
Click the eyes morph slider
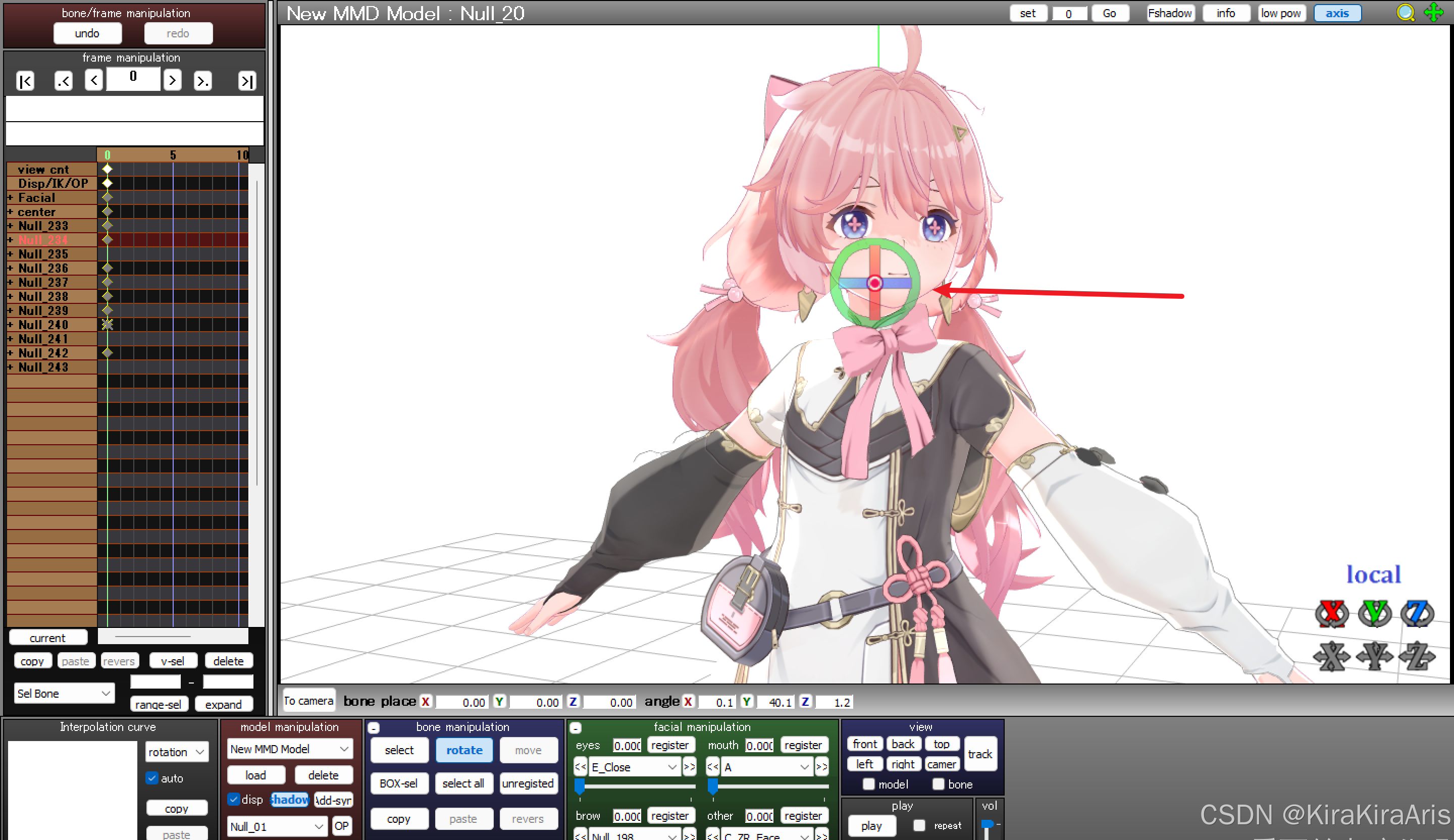click(635, 786)
